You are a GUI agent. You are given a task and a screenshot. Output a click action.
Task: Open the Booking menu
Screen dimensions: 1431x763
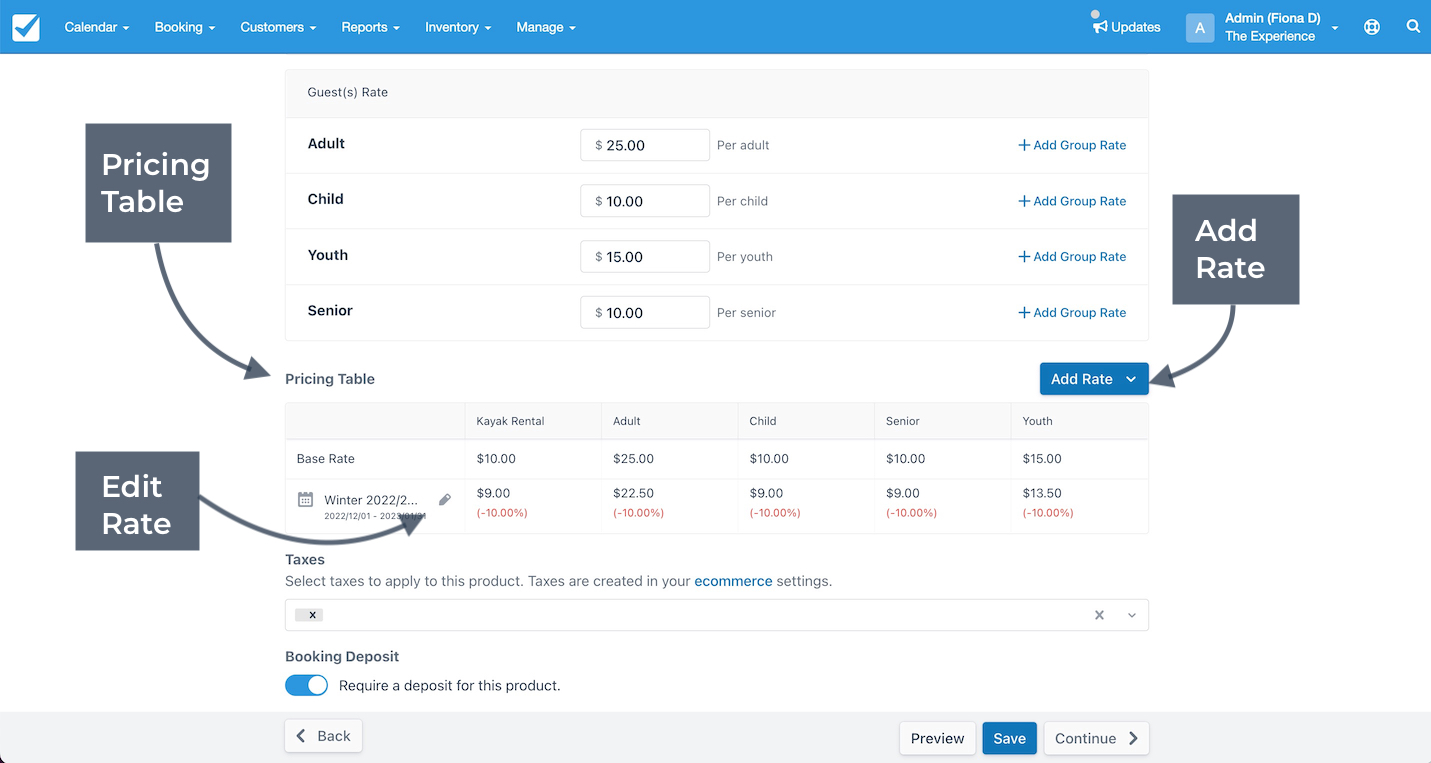pyautogui.click(x=185, y=27)
